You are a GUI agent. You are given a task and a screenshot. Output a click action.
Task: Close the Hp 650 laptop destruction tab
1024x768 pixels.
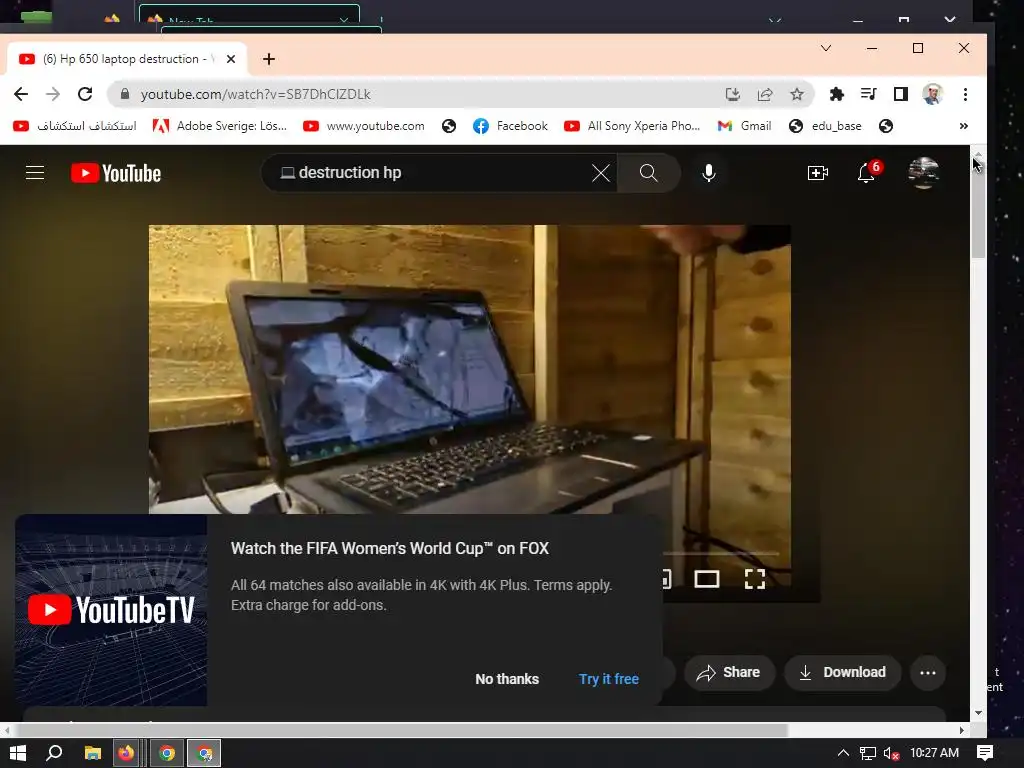pos(231,59)
